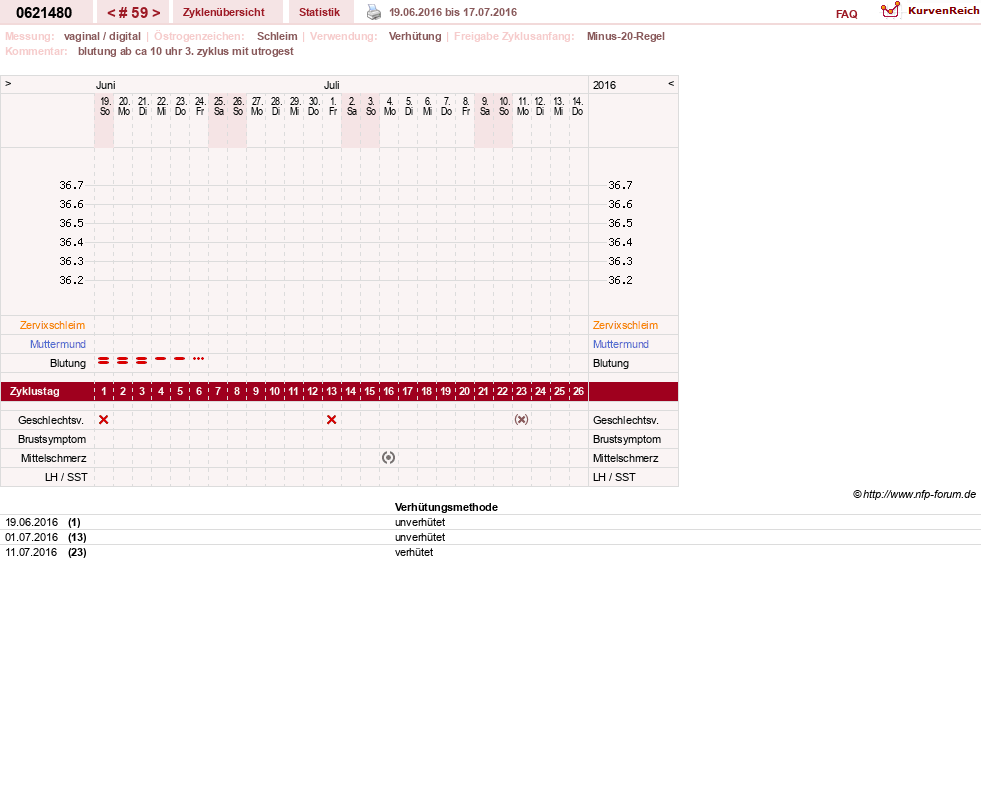Expand the chart with the > arrow above the Juni label
Image resolution: width=981 pixels, height=786 pixels.
[x=8, y=83]
